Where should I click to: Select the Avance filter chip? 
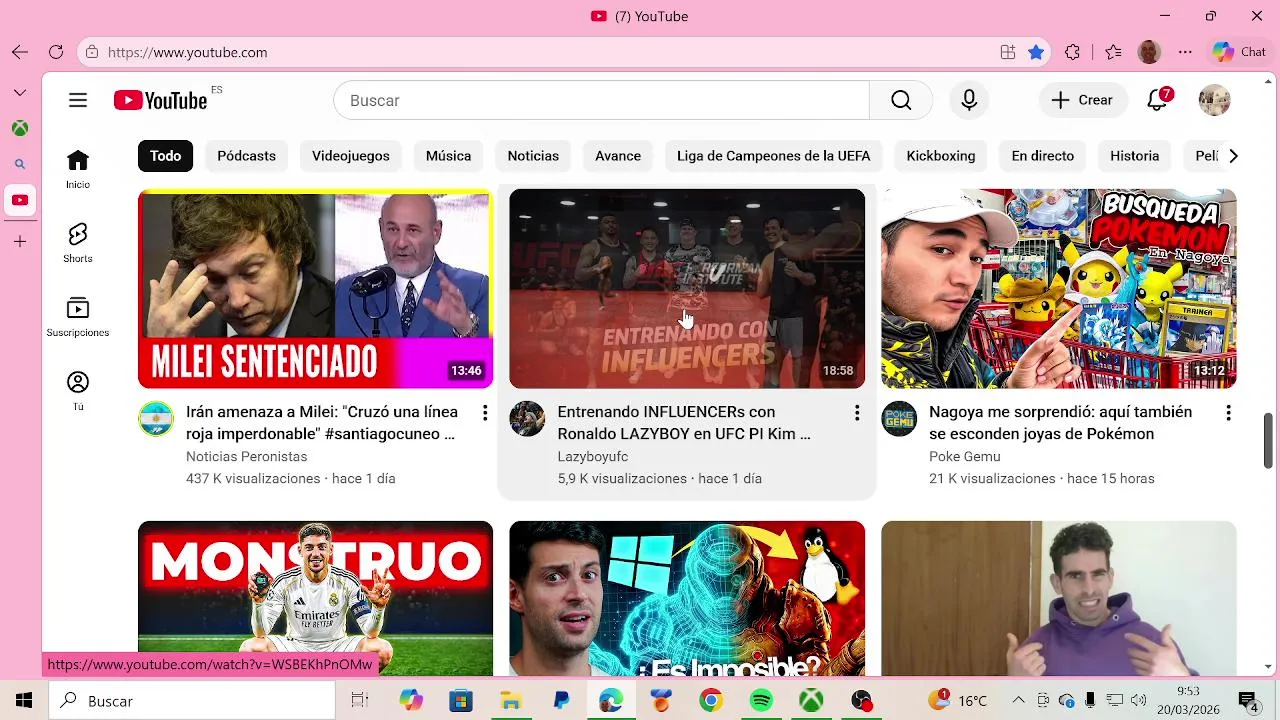(x=618, y=156)
